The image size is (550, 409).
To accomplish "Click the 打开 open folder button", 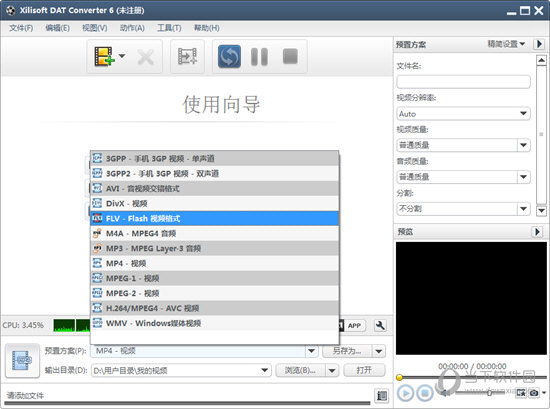I will tap(364, 370).
